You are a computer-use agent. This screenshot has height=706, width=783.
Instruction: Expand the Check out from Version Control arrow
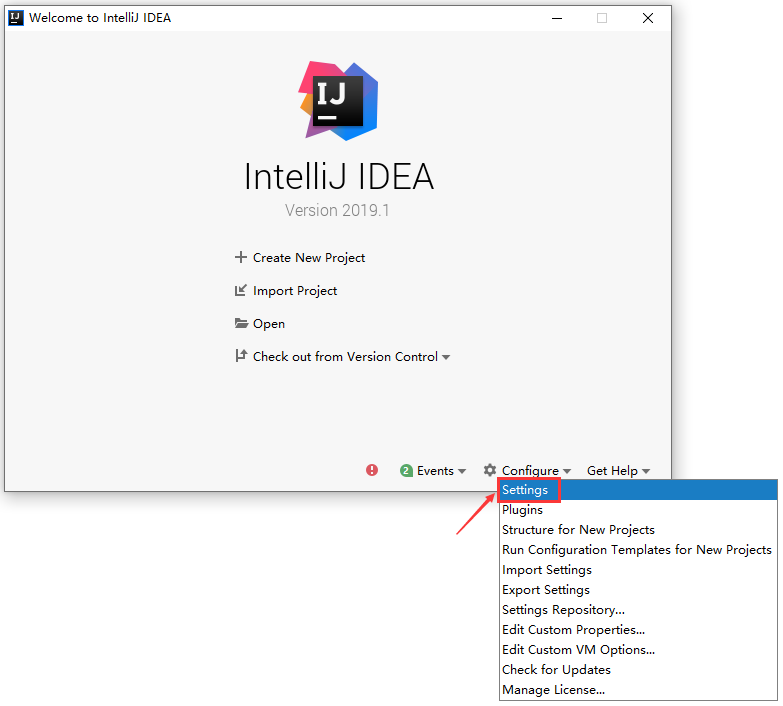pyautogui.click(x=447, y=358)
